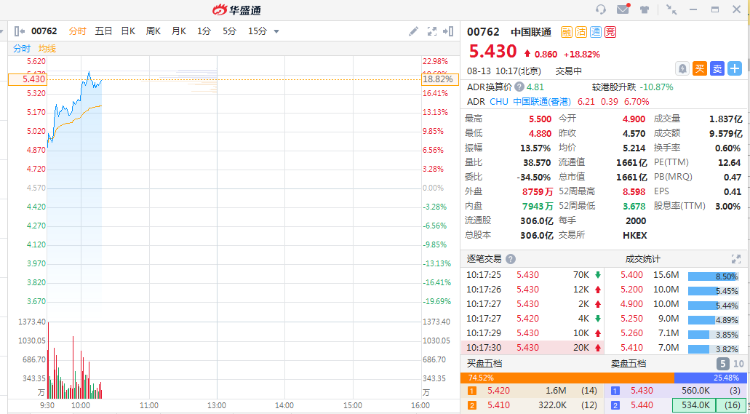Open 逐笔交易 help question mark
The width and height of the screenshot is (750, 414).
point(511,259)
